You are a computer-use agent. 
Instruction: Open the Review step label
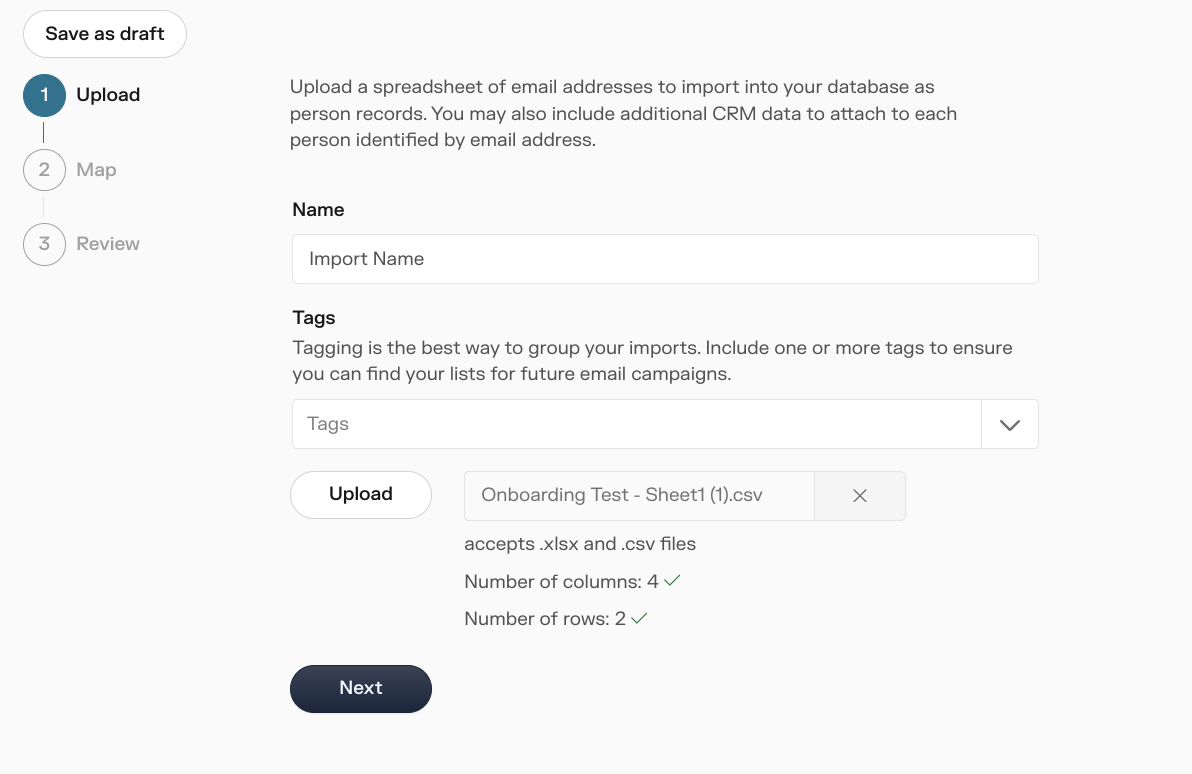(x=108, y=244)
